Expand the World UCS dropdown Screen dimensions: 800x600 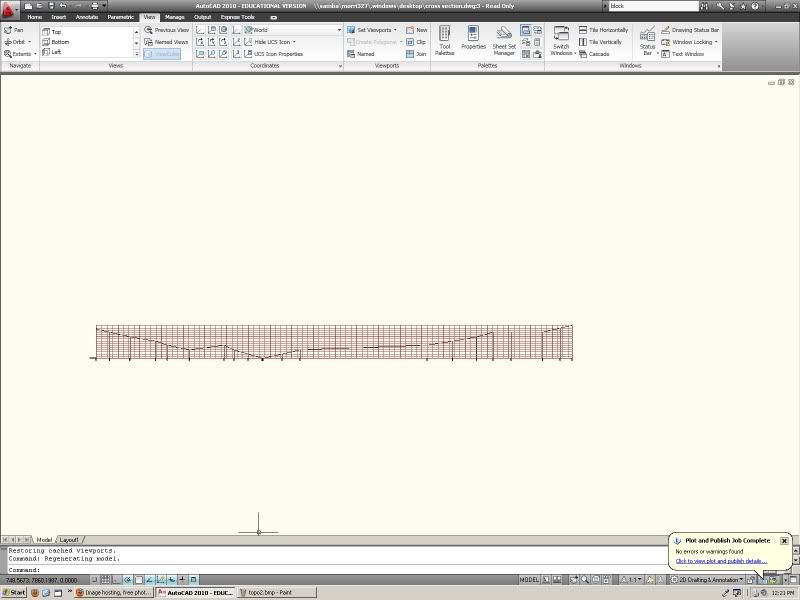339,30
